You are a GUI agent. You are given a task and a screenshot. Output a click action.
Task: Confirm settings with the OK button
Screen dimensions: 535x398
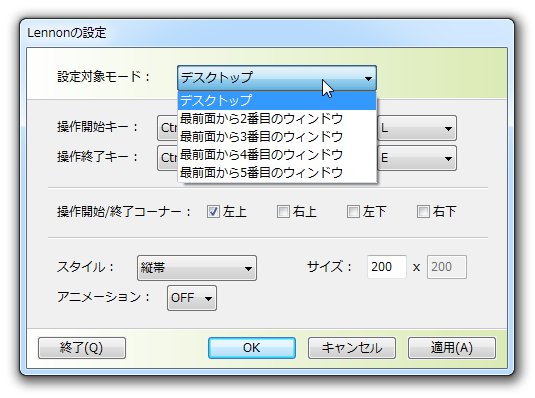[252, 348]
